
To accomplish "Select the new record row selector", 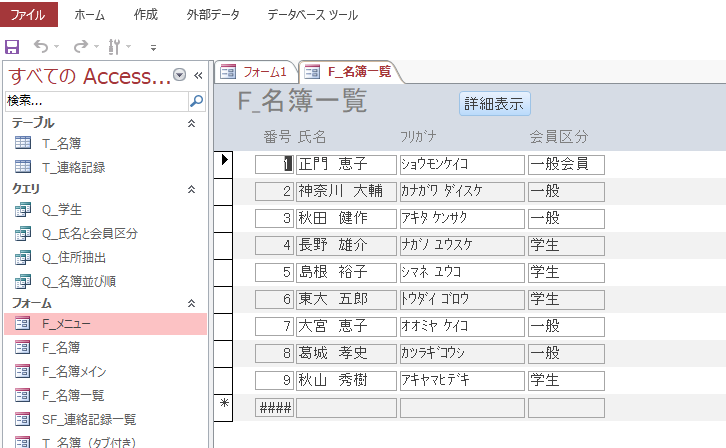I will (224, 408).
